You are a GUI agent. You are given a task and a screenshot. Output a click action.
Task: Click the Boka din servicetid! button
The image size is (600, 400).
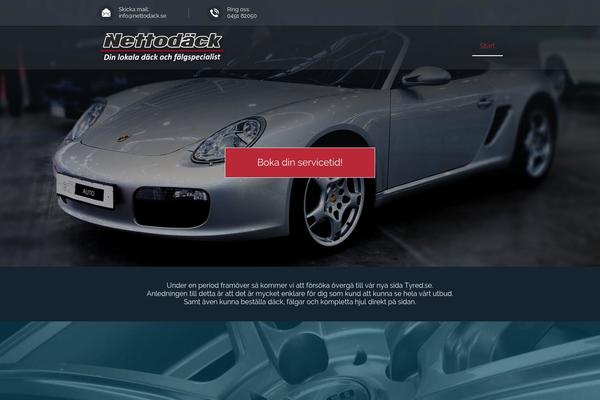pyautogui.click(x=300, y=162)
